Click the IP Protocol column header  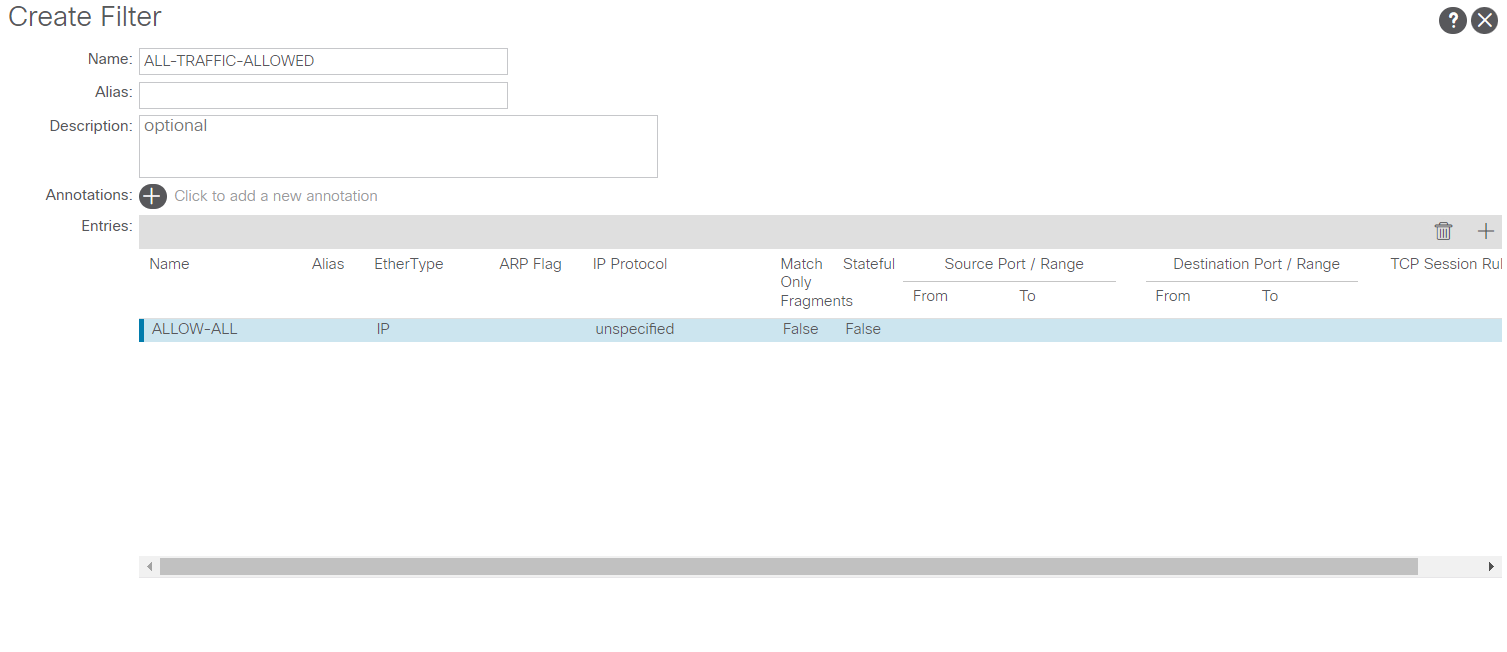[x=630, y=264]
